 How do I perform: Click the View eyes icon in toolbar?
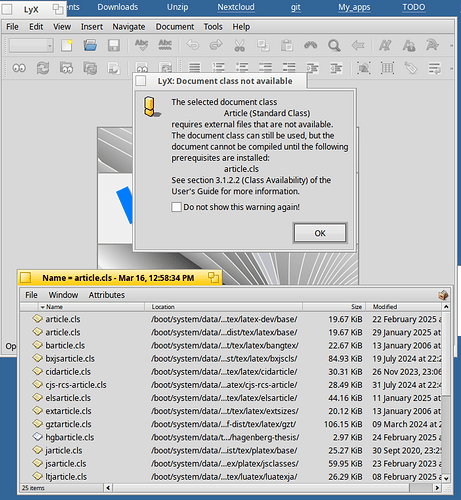coord(19,68)
